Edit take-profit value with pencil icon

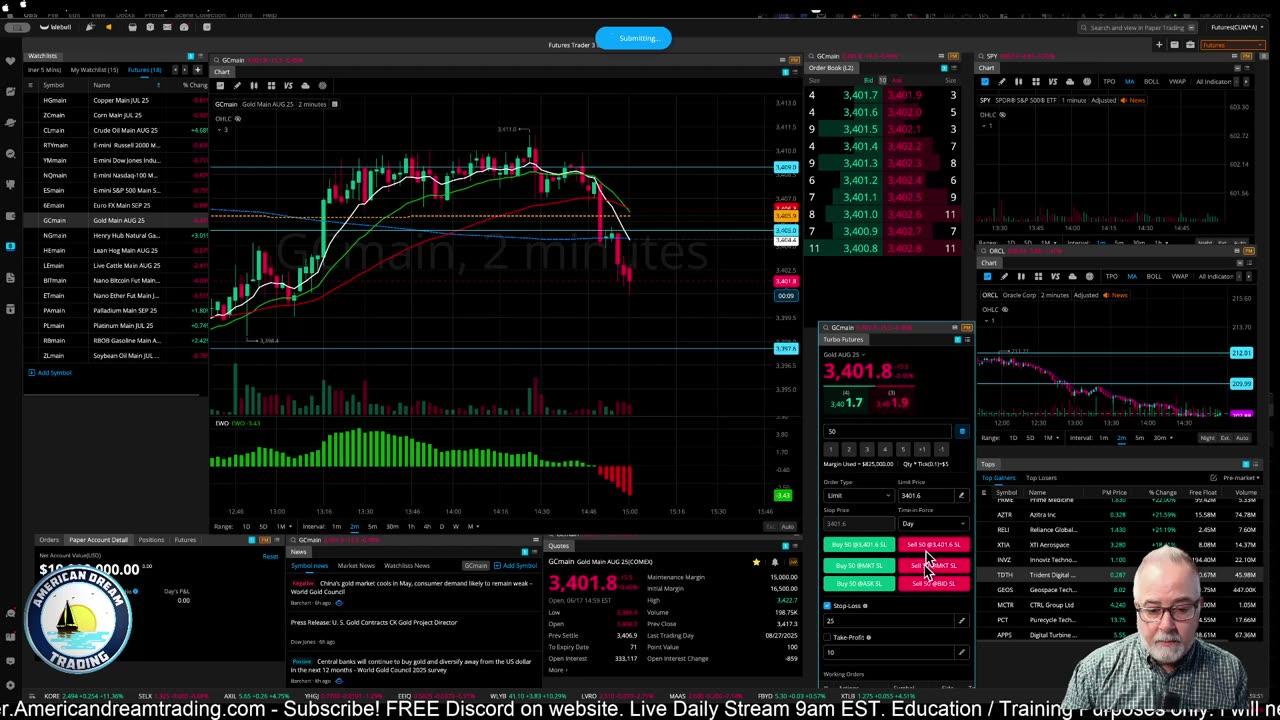(961, 652)
